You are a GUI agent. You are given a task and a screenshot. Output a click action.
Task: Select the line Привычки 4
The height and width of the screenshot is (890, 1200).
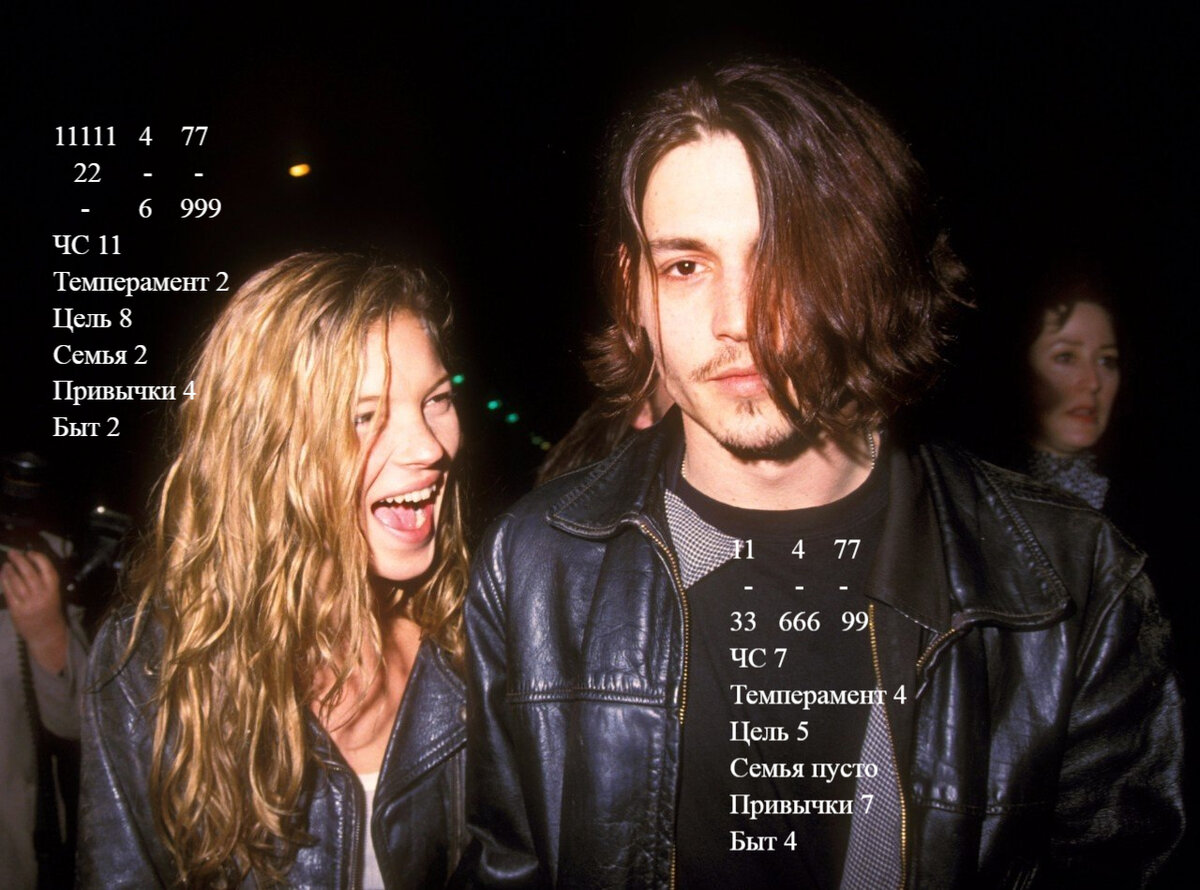point(124,391)
